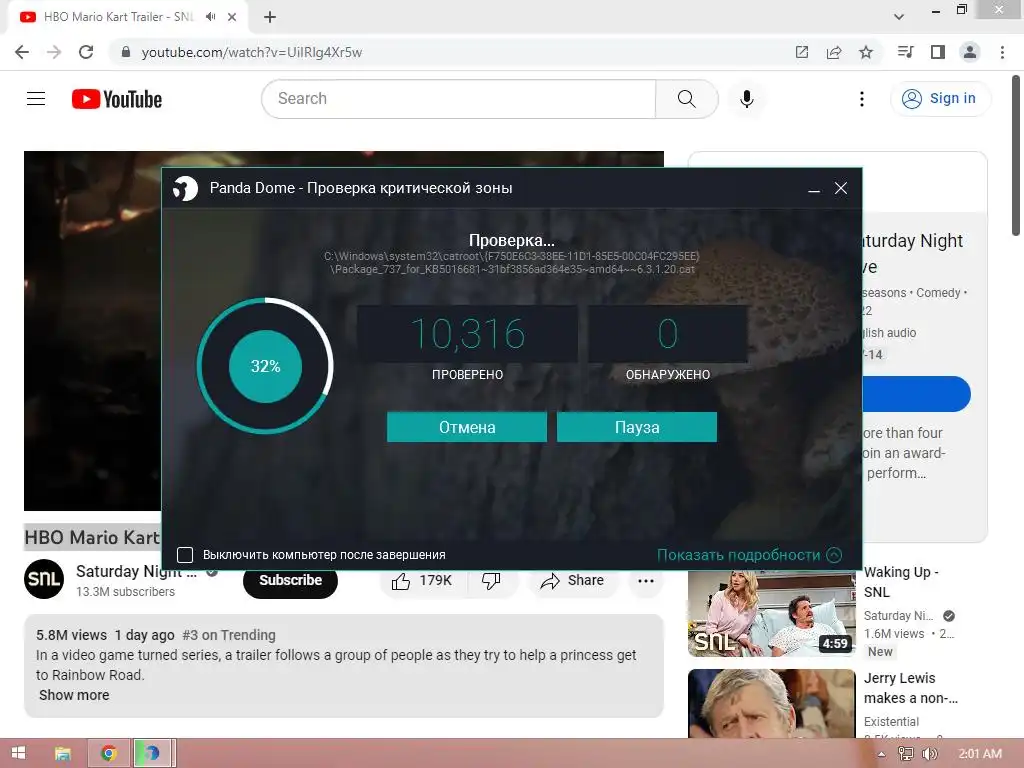Toggle Chrome side panel icon

pyautogui.click(x=938, y=52)
